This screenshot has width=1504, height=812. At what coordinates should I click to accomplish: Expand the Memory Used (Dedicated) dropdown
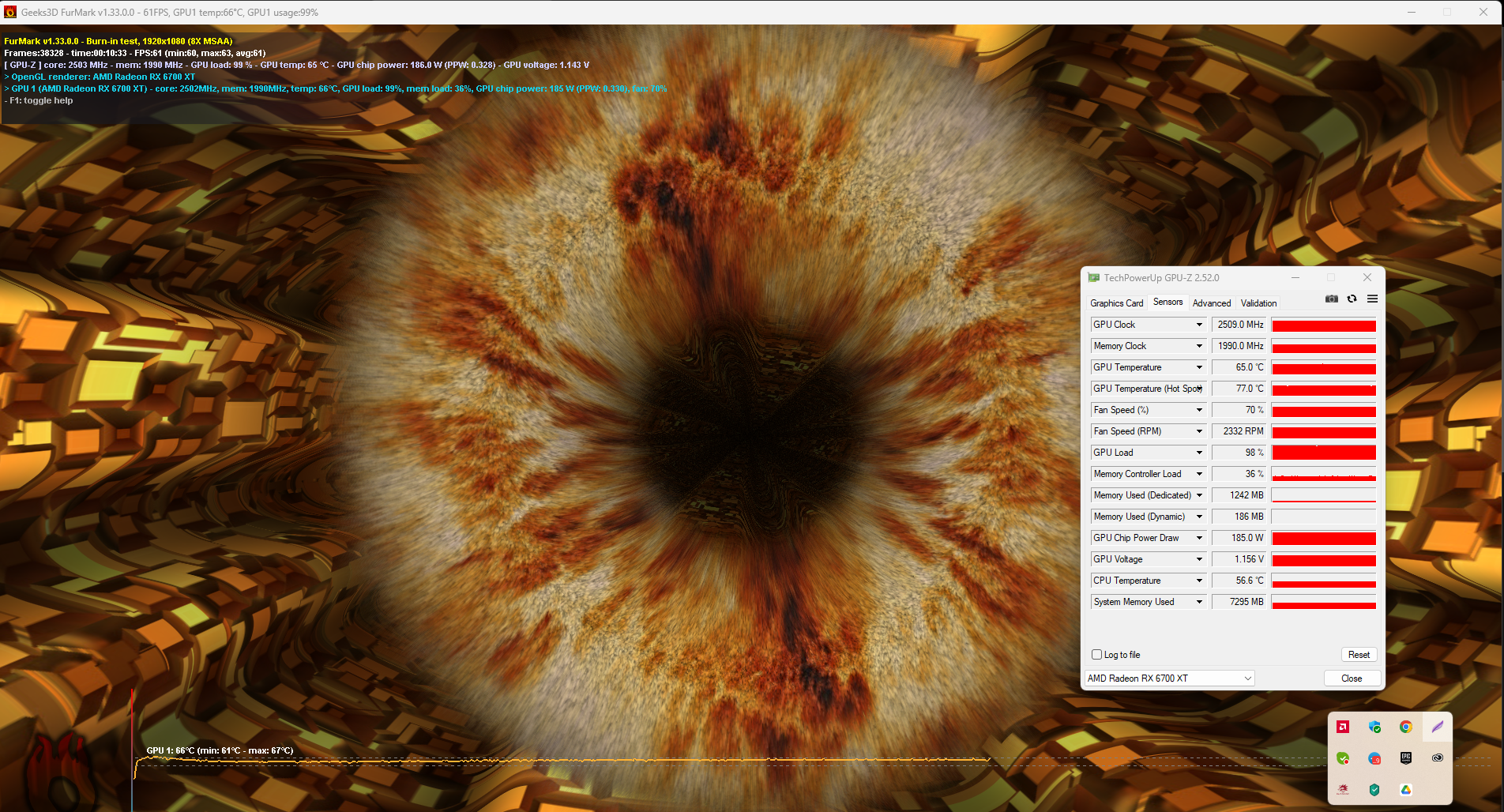1199,495
